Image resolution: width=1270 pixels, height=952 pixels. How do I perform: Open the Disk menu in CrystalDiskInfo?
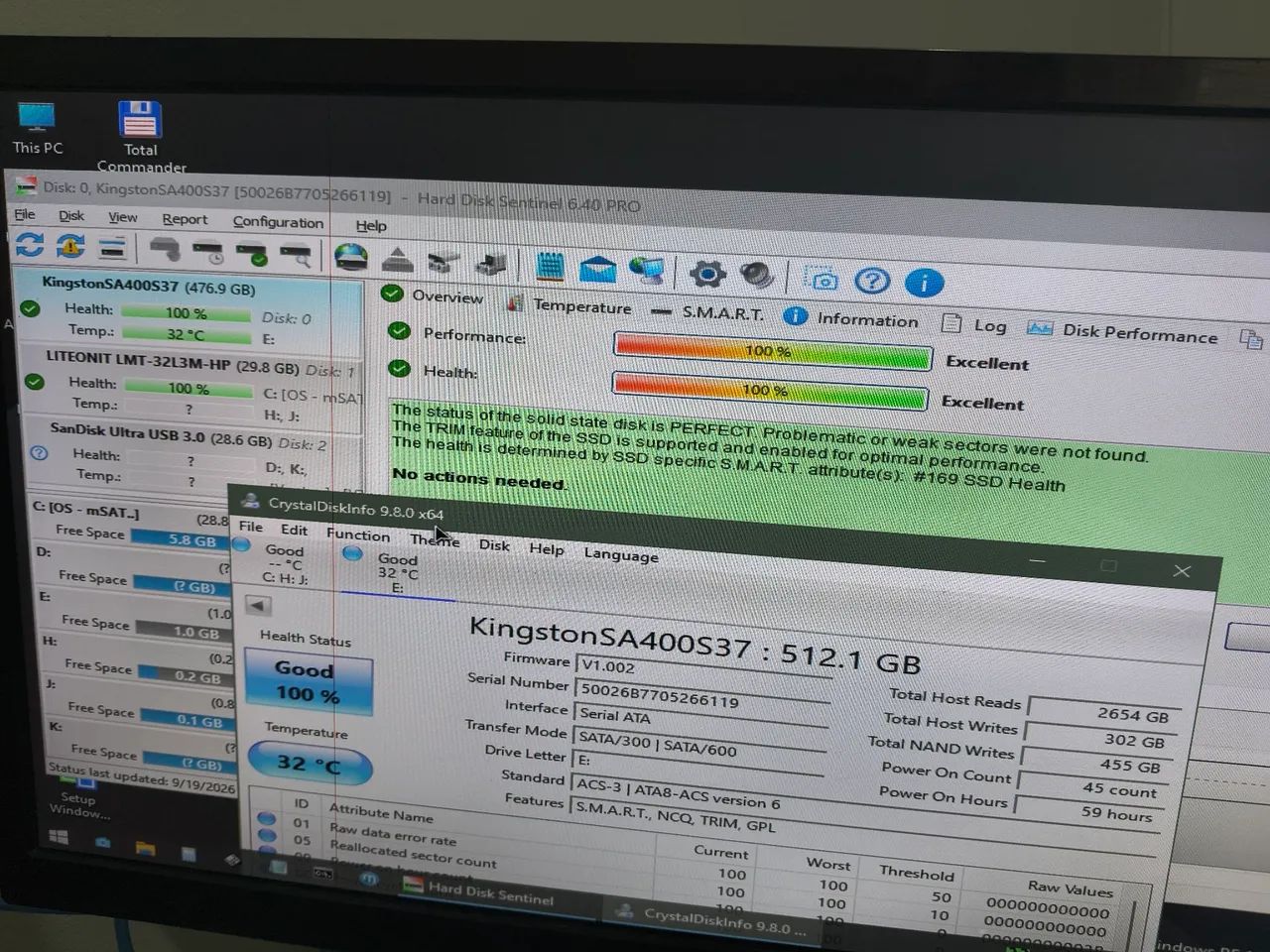click(x=494, y=545)
